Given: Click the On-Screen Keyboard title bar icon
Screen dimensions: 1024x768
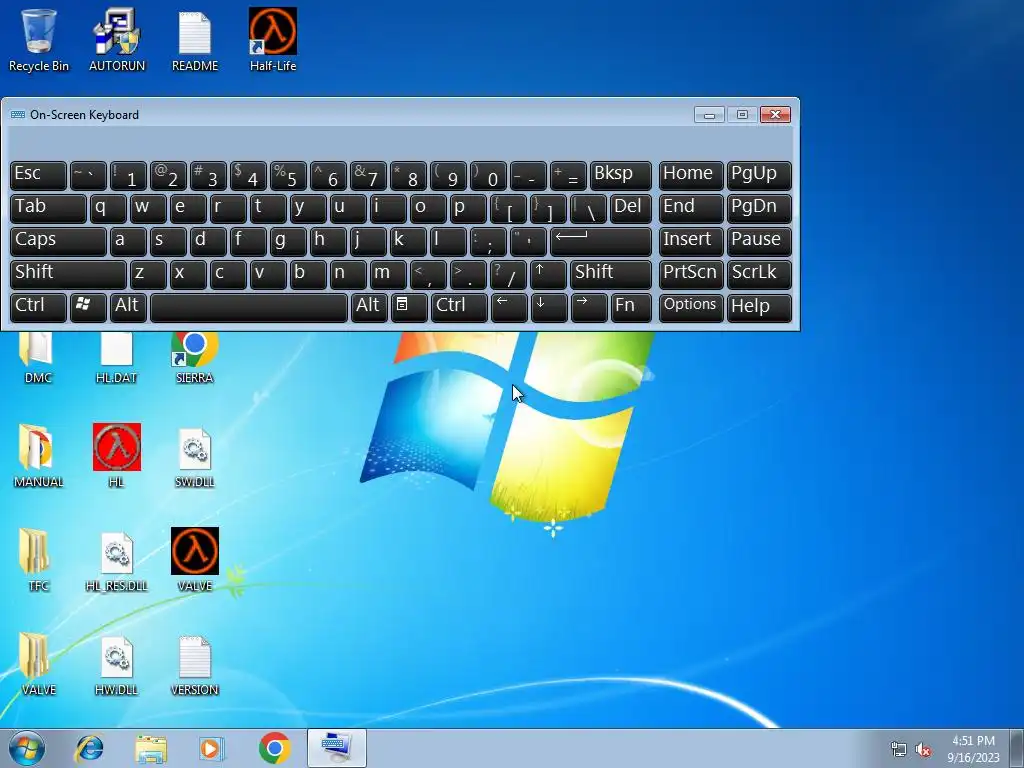Looking at the screenshot, I should (x=18, y=115).
